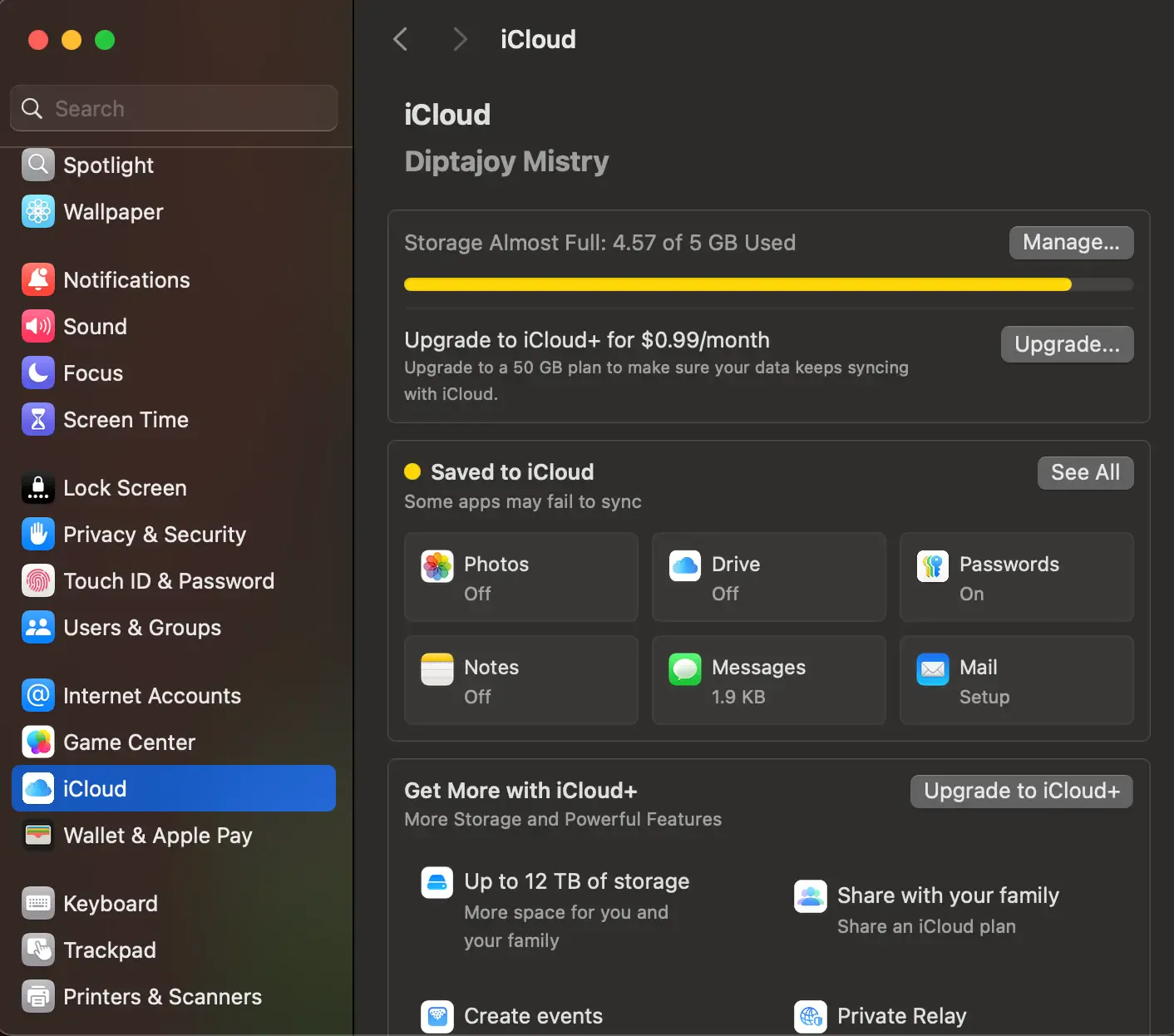
Task: Click the search magnifier in Search field
Action: [32, 108]
